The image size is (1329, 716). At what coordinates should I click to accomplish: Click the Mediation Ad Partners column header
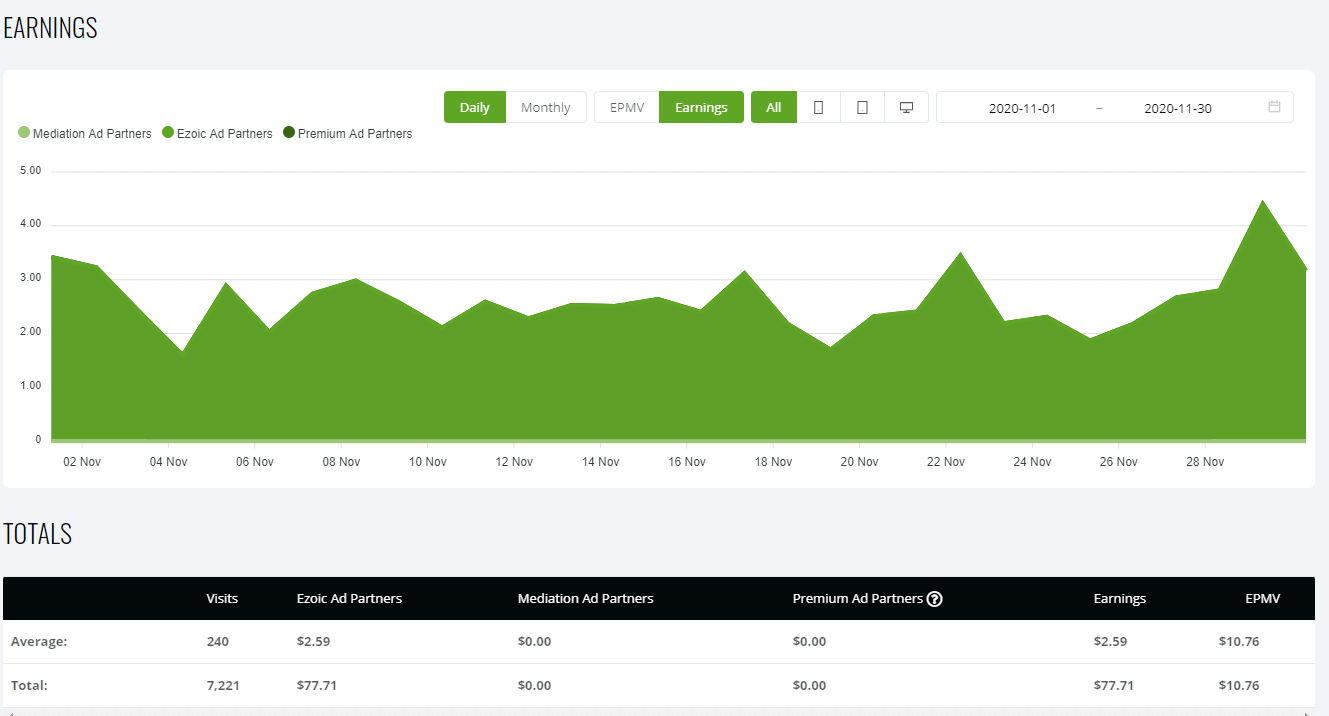click(x=586, y=599)
